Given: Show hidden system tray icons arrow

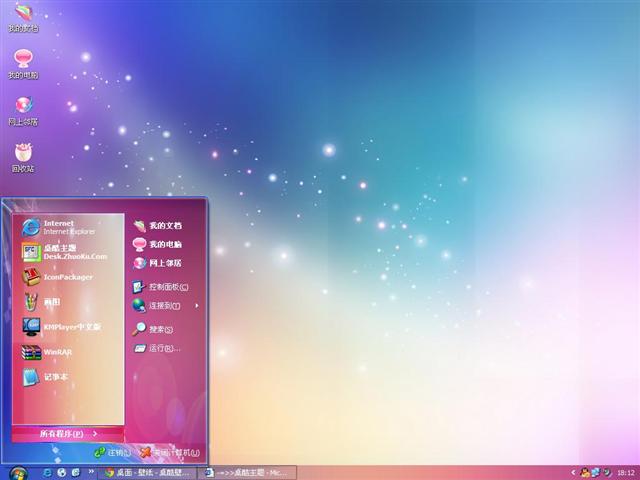Looking at the screenshot, I should 573,473.
